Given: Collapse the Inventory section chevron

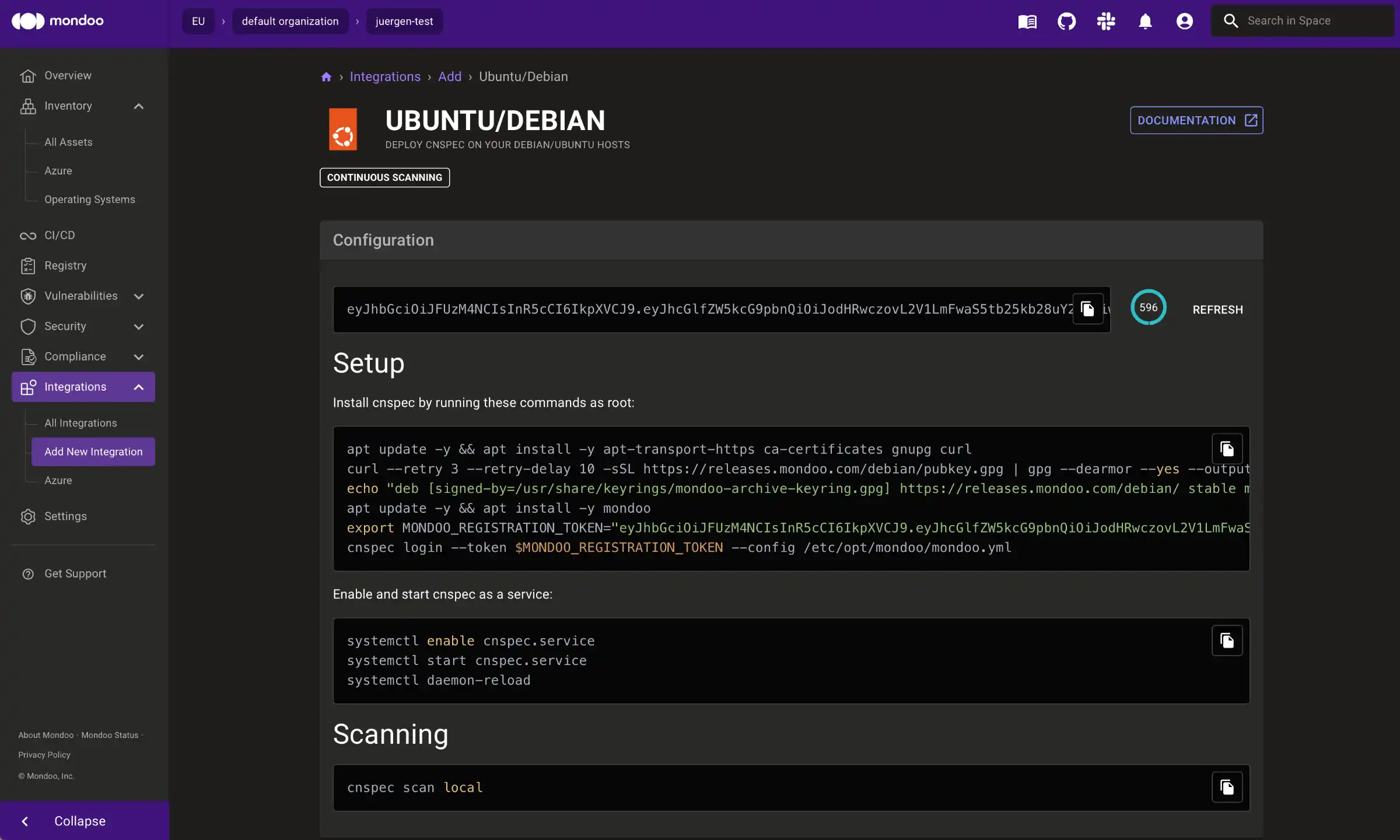Looking at the screenshot, I should coord(138,106).
